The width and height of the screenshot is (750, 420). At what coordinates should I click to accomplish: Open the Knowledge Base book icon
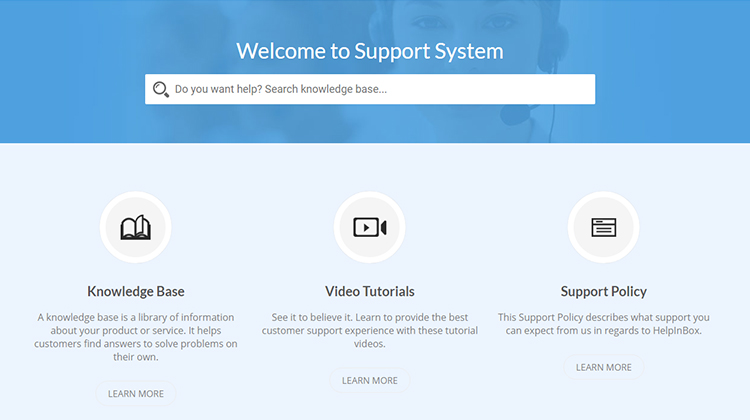click(135, 227)
